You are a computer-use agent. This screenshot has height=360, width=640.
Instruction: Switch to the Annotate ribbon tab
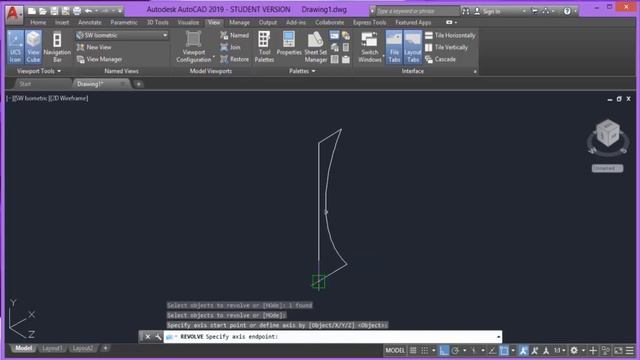(90, 22)
